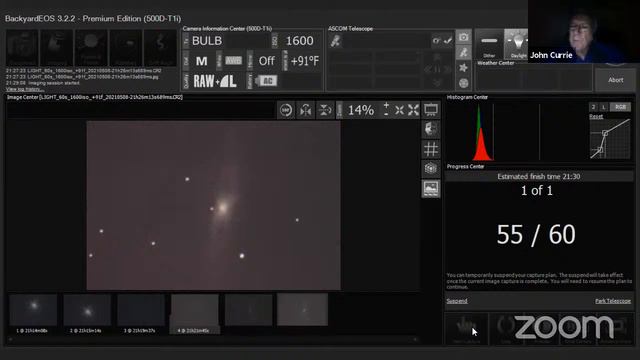Open the fifth dark thumbnail

[x=249, y=310]
